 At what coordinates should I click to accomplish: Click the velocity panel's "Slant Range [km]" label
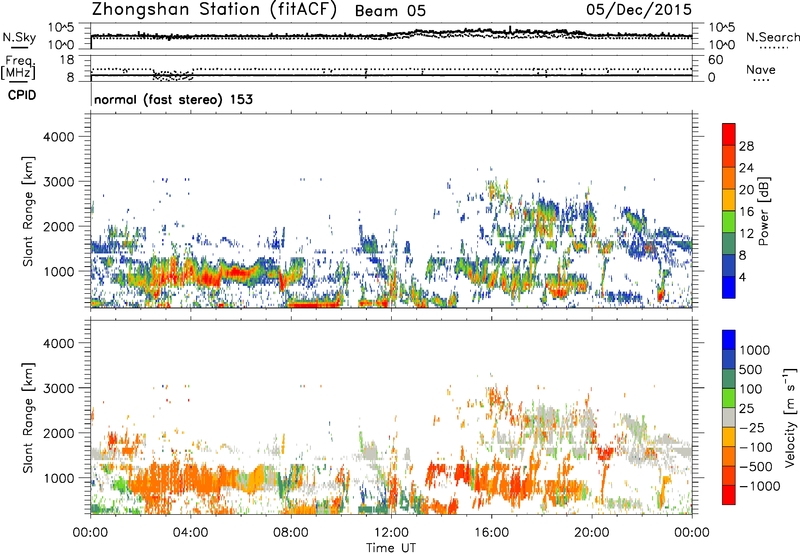coord(28,418)
